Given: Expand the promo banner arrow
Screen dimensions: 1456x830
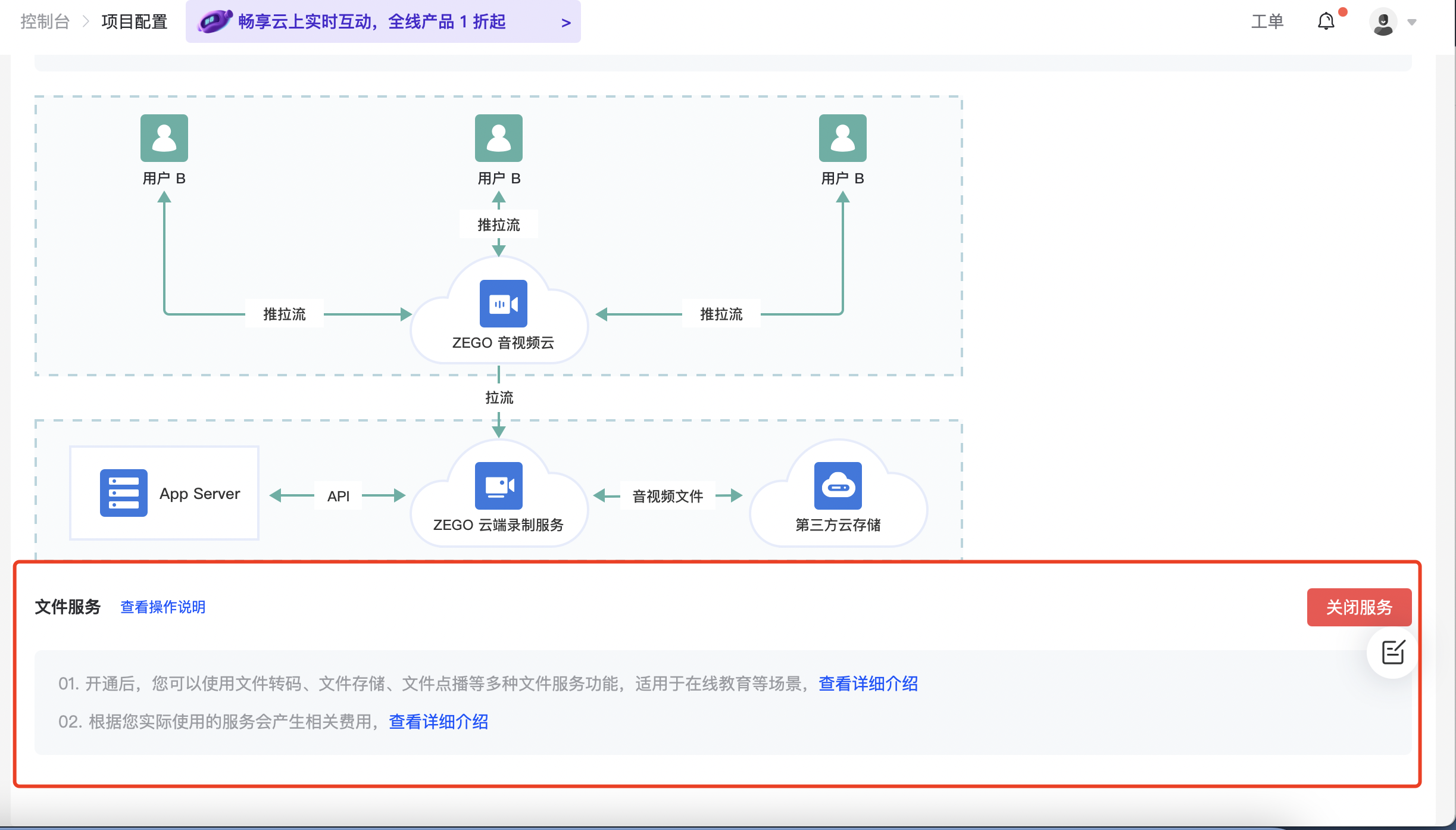Looking at the screenshot, I should click(x=565, y=23).
